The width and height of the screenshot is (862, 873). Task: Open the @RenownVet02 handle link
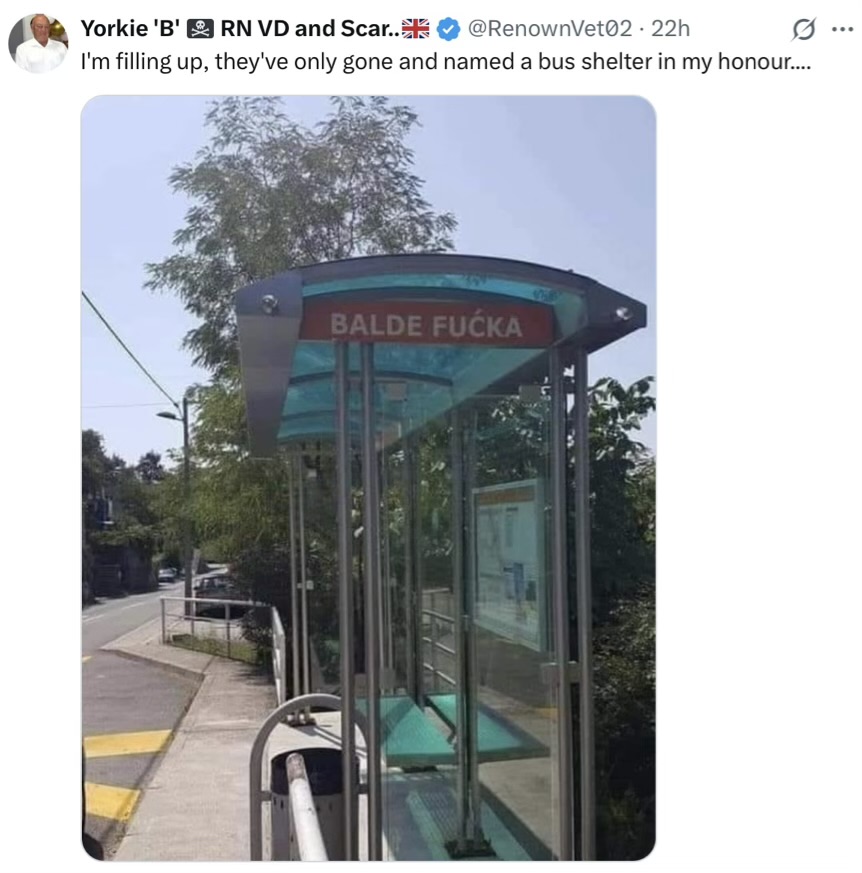(550, 28)
